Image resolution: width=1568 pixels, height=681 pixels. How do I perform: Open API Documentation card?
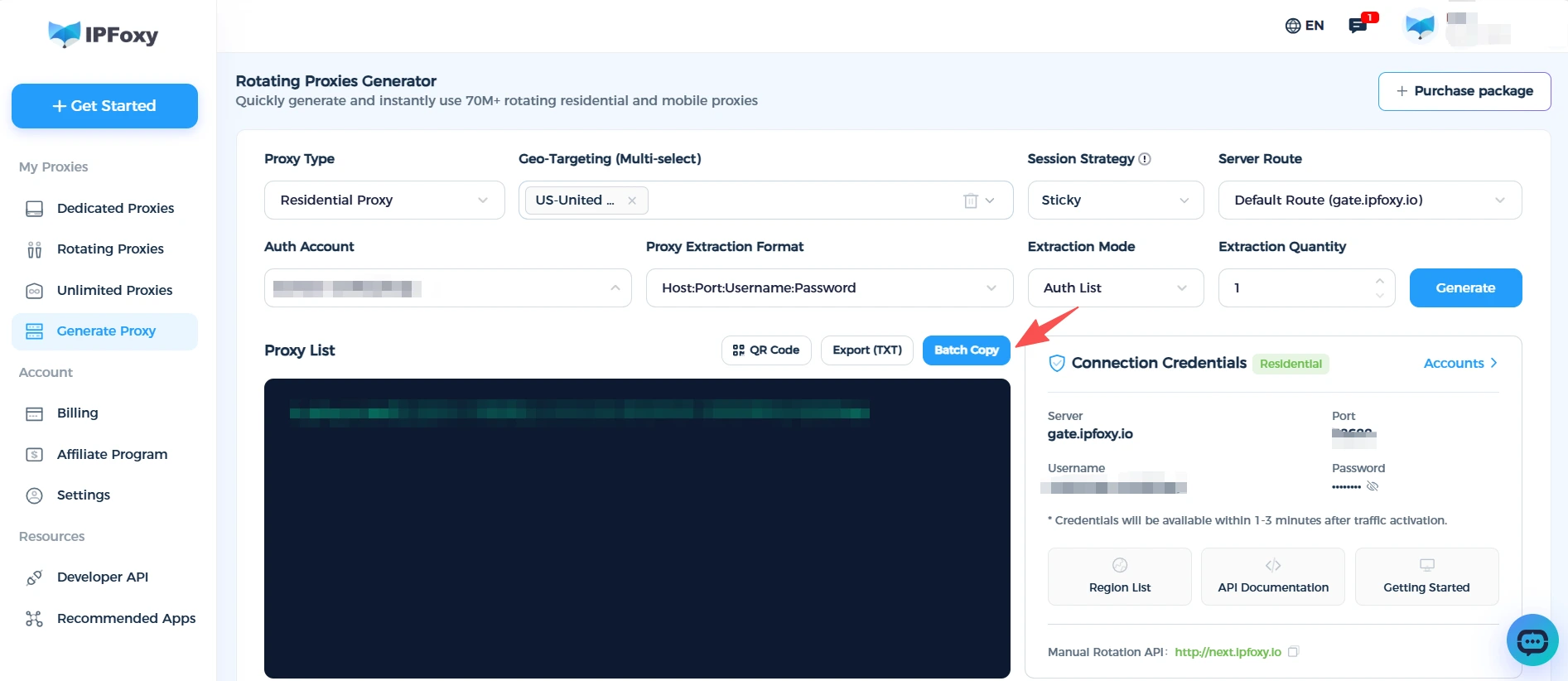1273,577
